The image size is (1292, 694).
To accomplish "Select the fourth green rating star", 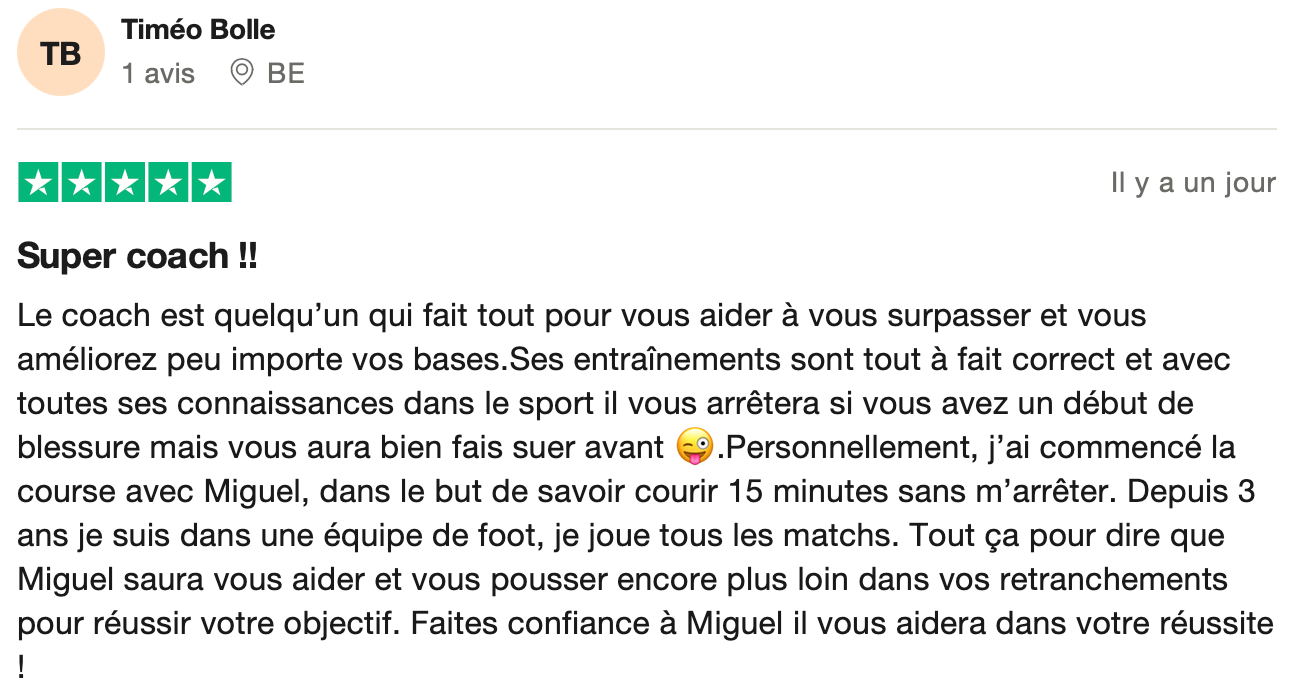I will pyautogui.click(x=168, y=183).
